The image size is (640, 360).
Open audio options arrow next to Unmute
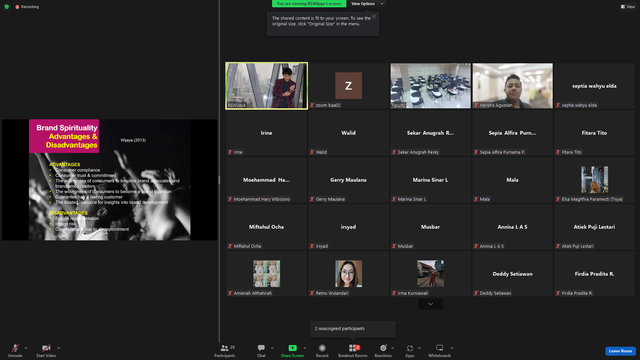pyautogui.click(x=26, y=348)
